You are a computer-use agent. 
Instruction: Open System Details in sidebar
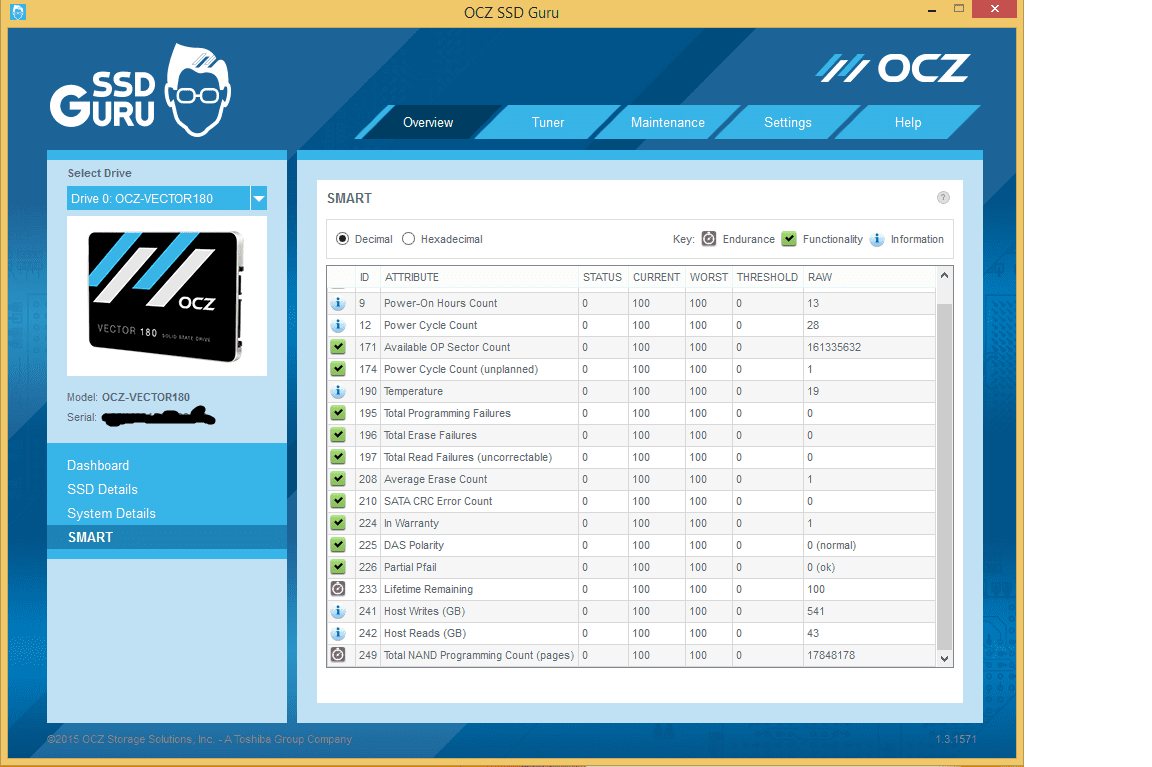[x=111, y=514]
